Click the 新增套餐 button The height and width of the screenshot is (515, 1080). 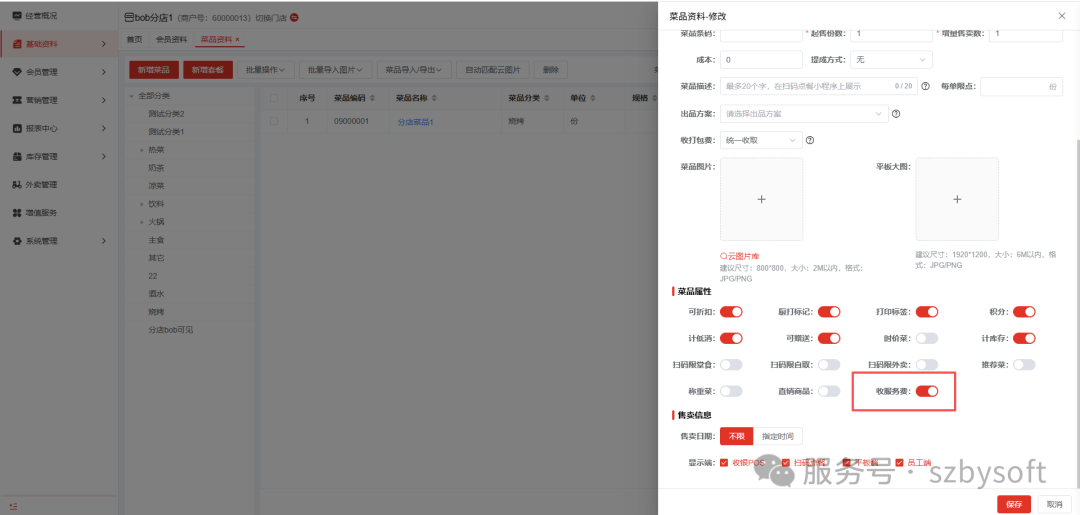tap(208, 70)
